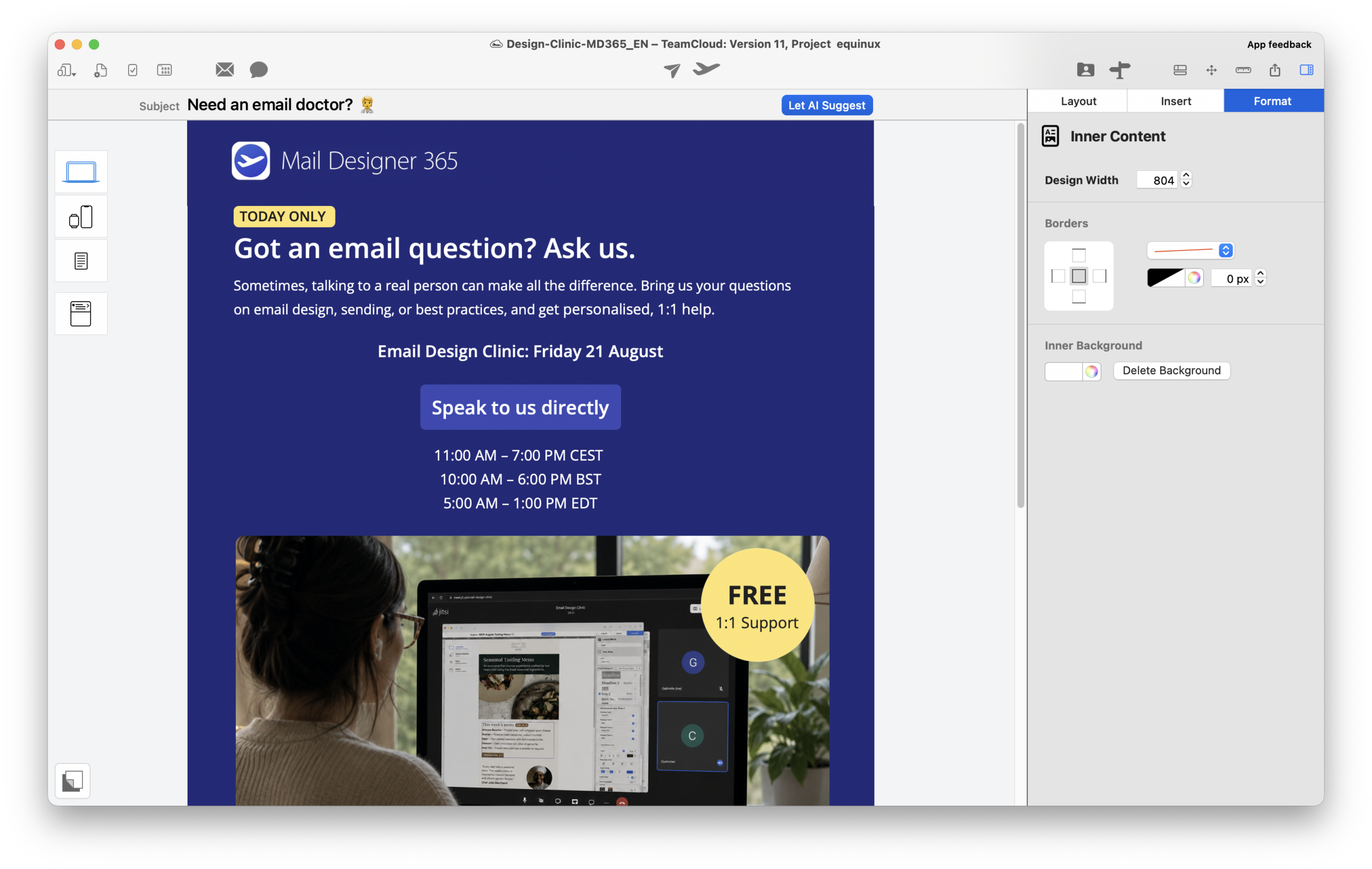Click the layers icon at bottom left
The image size is (1372, 869).
(x=72, y=781)
